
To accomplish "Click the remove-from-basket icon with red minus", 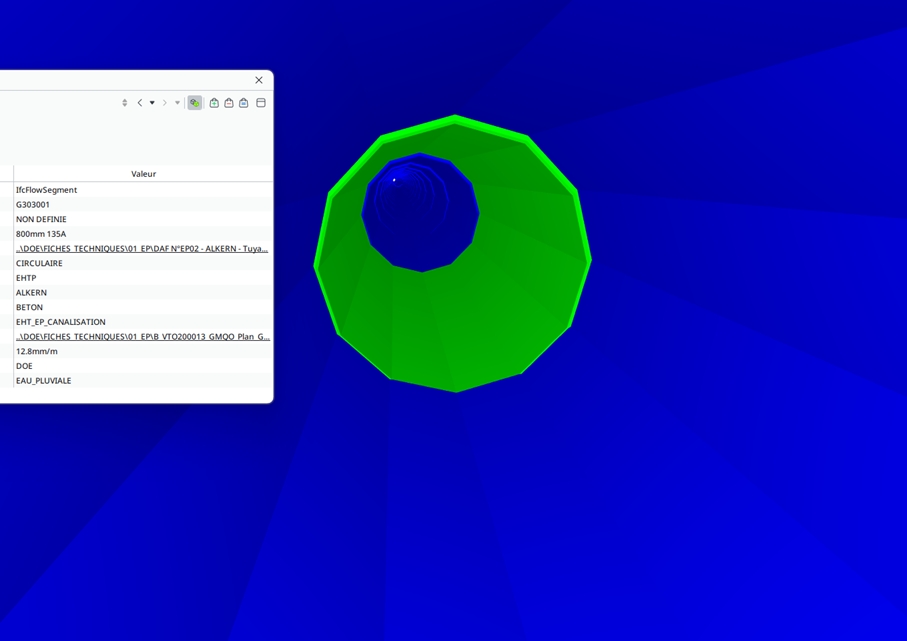I will point(229,103).
